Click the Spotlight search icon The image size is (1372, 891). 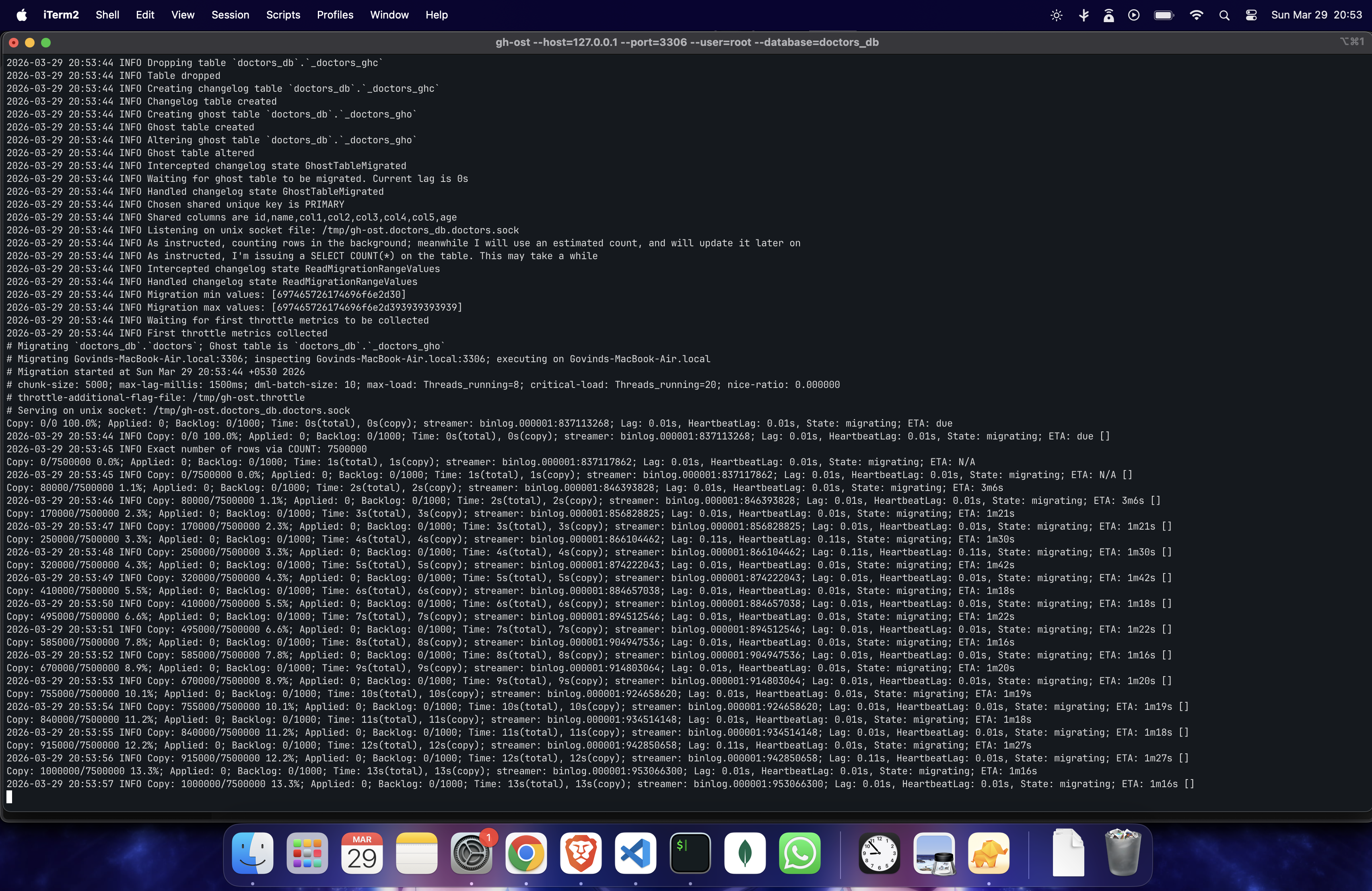(1224, 15)
